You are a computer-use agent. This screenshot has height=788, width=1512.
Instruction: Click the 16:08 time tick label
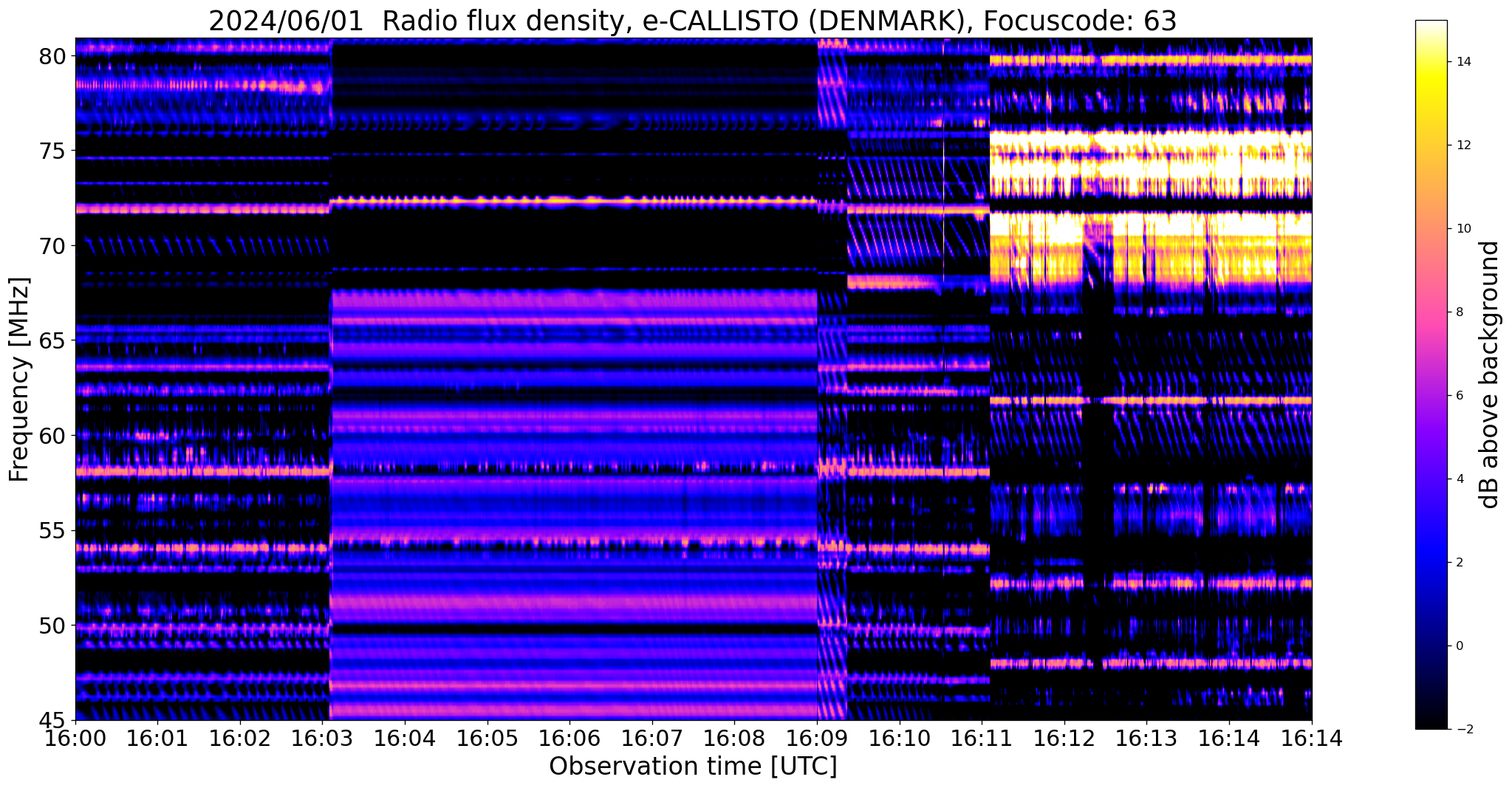(734, 738)
